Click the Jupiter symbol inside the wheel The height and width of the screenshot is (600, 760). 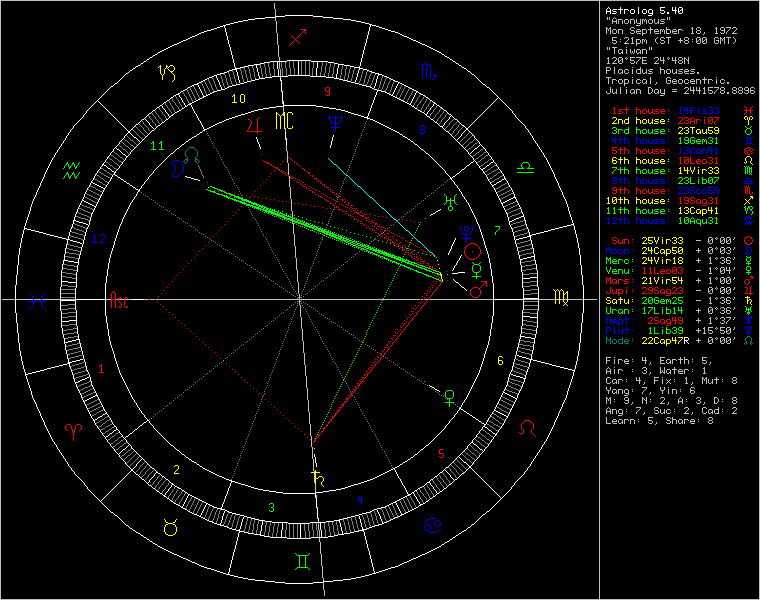[254, 125]
